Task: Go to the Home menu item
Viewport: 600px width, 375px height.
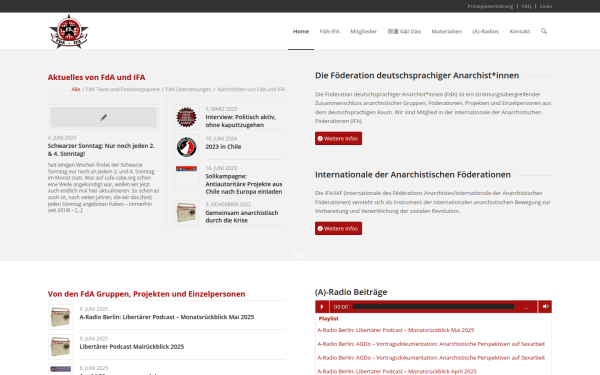Action: [x=301, y=31]
